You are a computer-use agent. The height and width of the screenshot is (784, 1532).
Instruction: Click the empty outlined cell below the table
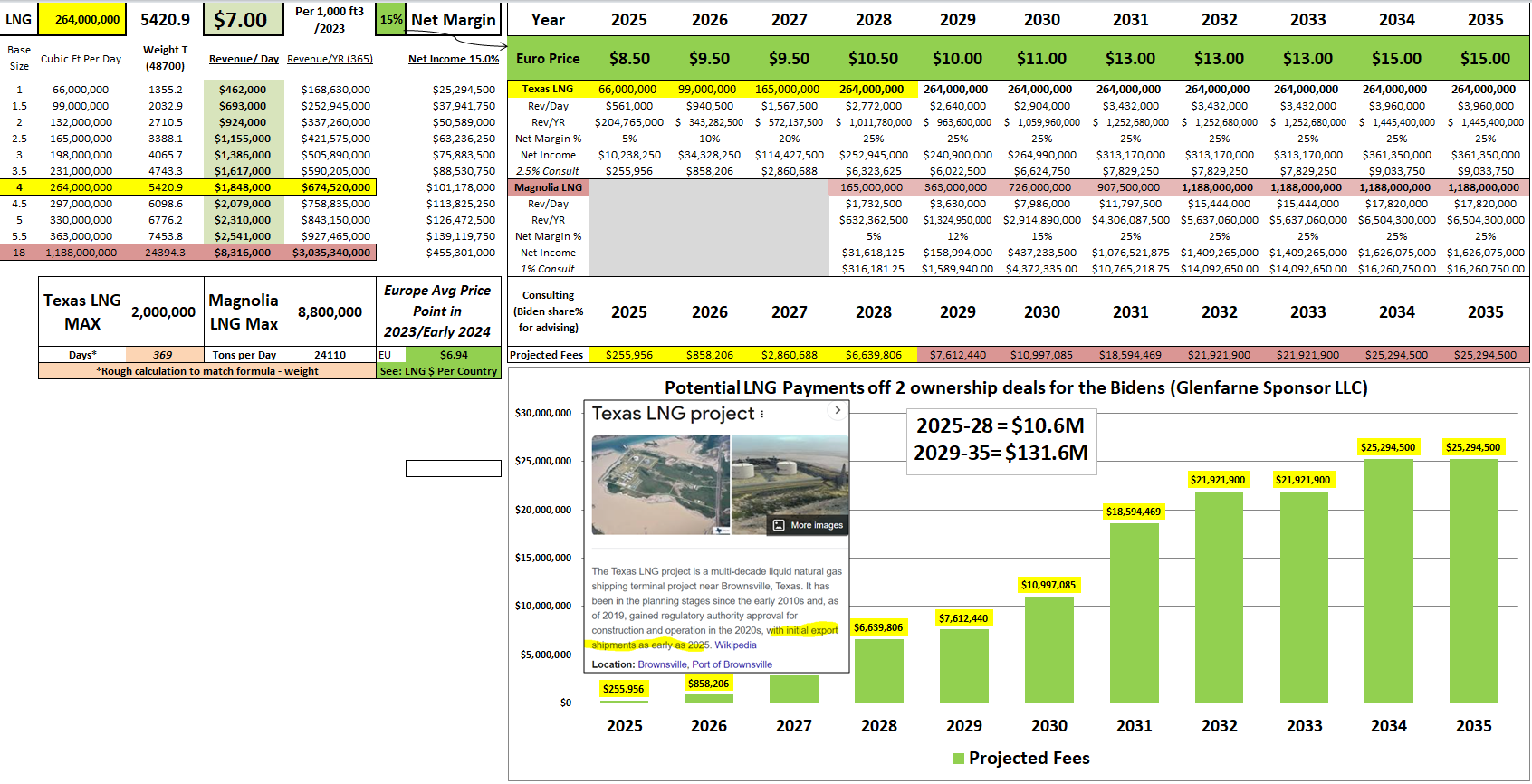pyautogui.click(x=454, y=468)
